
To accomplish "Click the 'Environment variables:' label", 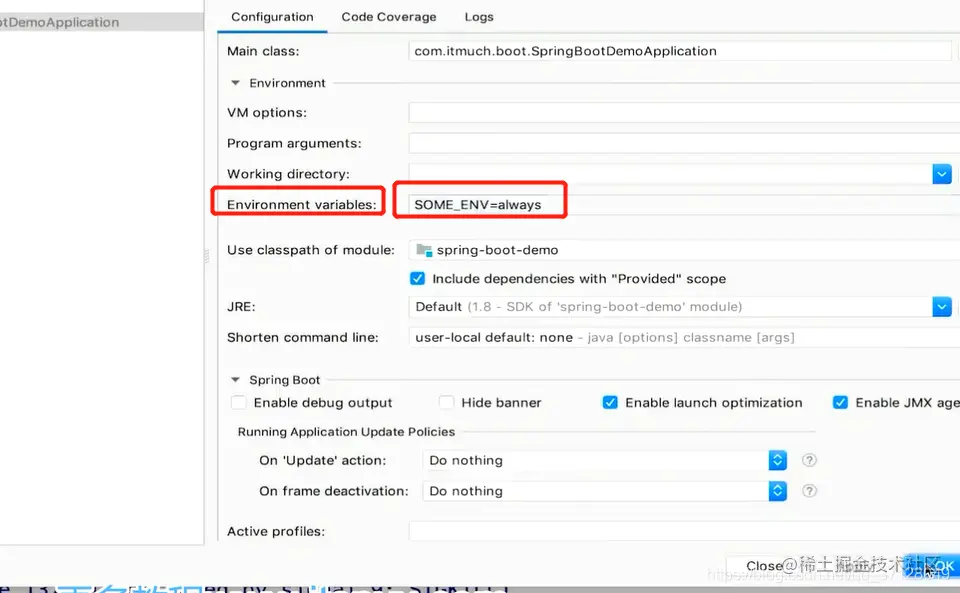I will click(301, 204).
